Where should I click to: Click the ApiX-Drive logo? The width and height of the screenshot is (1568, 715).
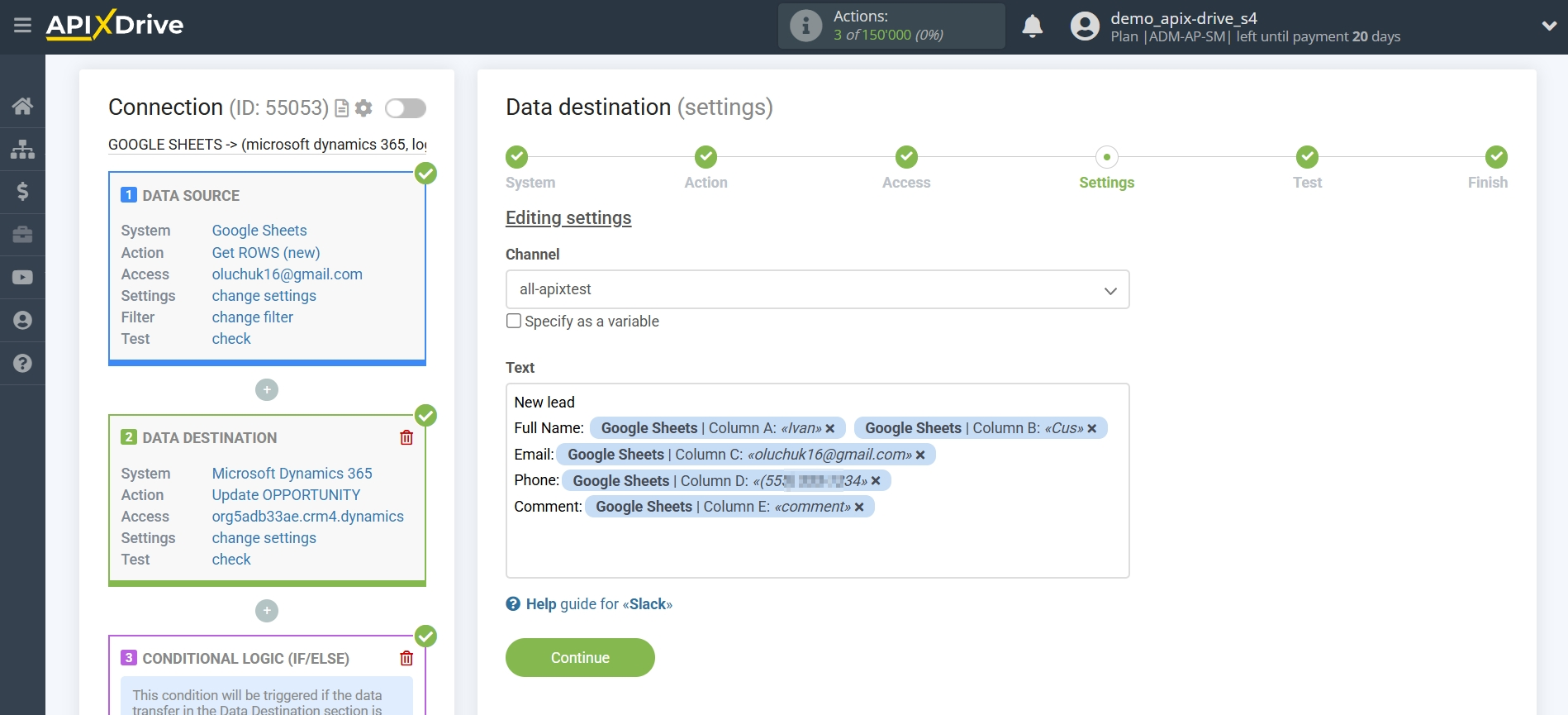[x=115, y=25]
